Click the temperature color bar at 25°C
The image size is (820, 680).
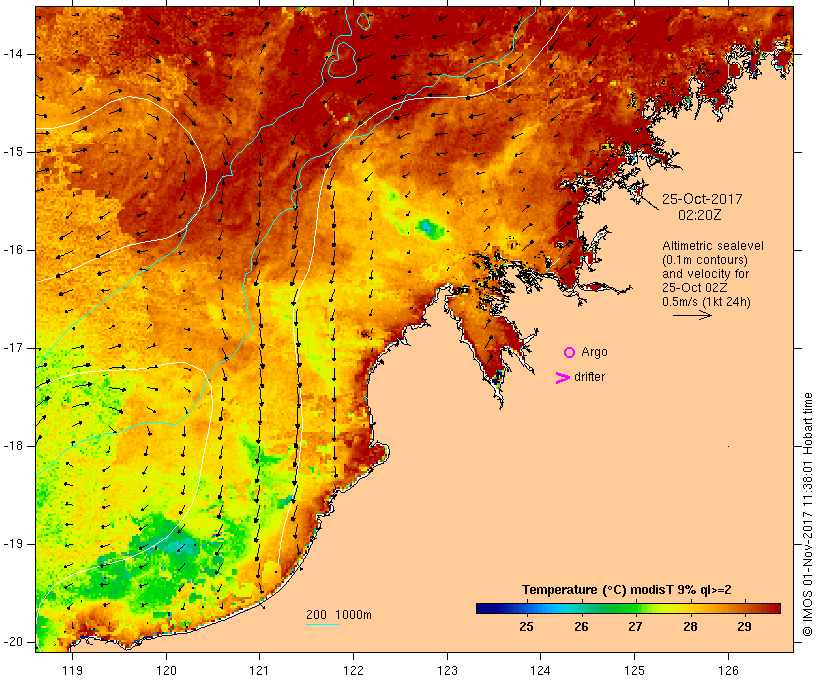coord(526,608)
